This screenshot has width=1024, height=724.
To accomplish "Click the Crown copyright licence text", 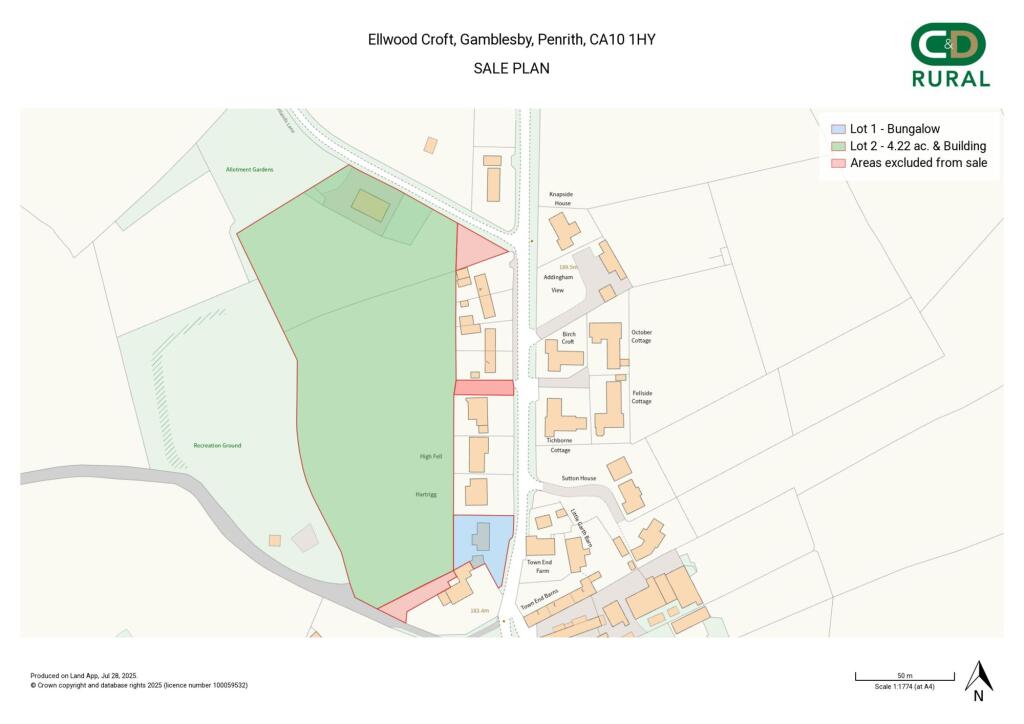I will pyautogui.click(x=139, y=685).
